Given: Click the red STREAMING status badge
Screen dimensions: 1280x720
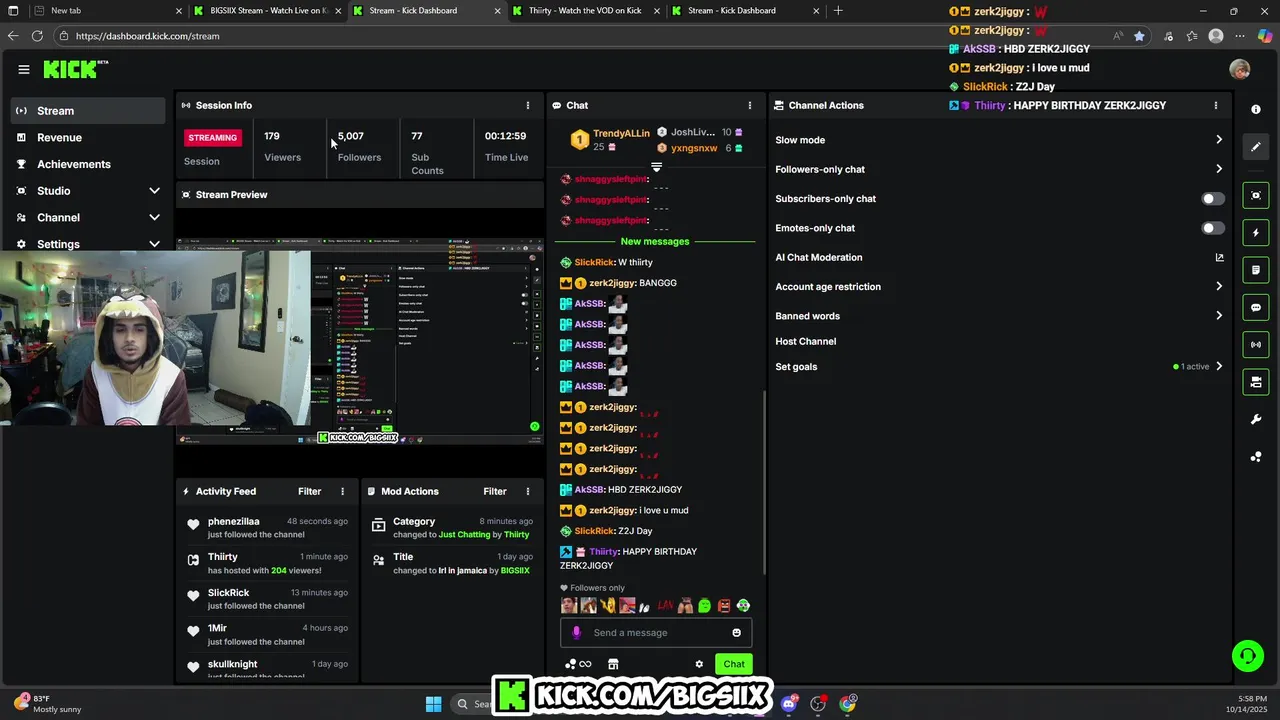Looking at the screenshot, I should coord(213,137).
